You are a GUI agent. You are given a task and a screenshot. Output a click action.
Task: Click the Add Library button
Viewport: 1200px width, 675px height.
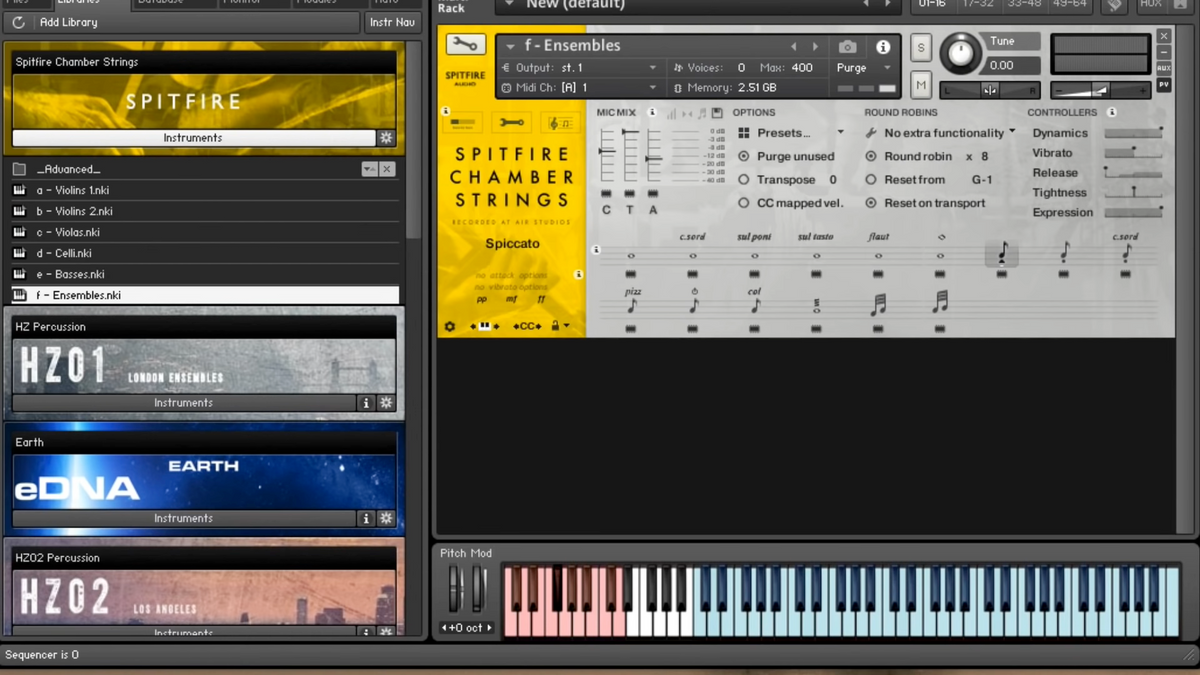coord(68,22)
